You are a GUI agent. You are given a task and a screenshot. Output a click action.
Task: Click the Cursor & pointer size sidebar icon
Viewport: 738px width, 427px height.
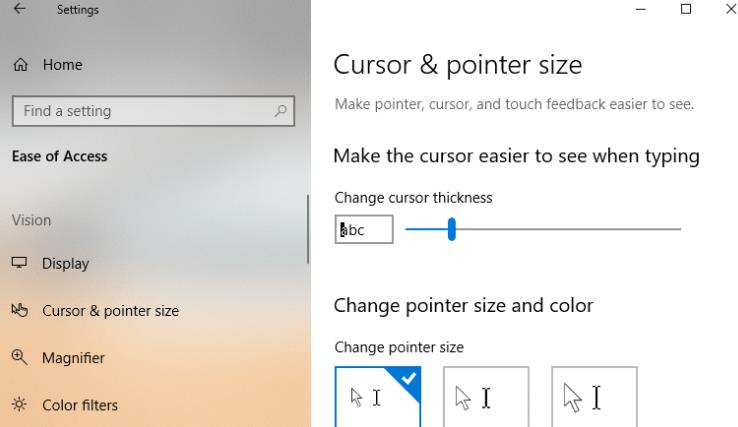click(20, 310)
